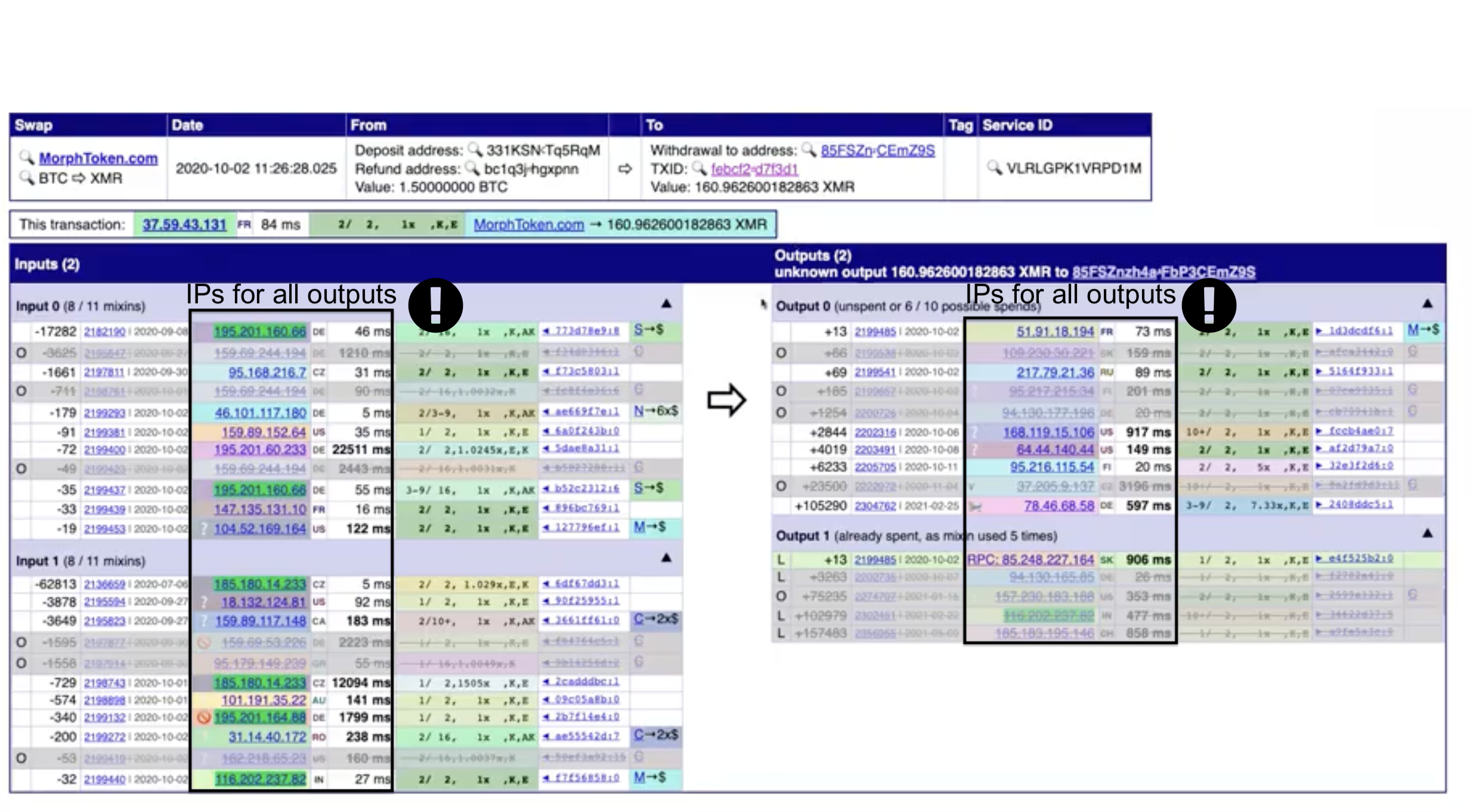
Task: Click IP address 51.91.18.194 in Output 0
Action: point(1054,331)
